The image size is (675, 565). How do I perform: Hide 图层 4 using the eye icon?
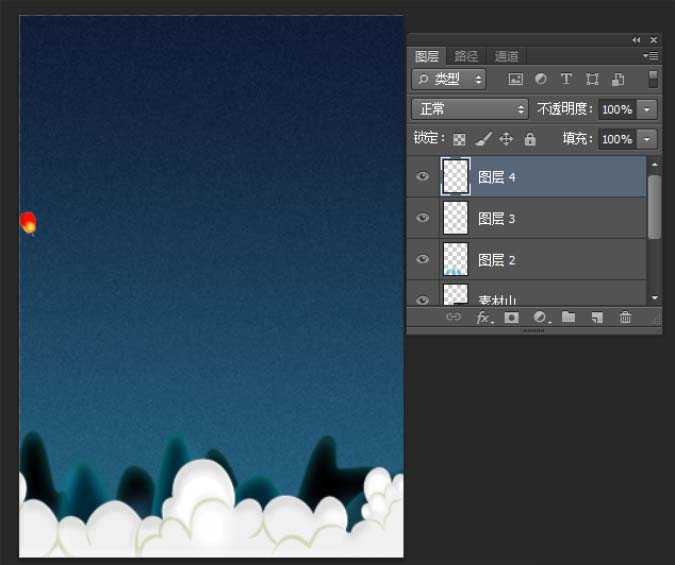pyautogui.click(x=423, y=176)
